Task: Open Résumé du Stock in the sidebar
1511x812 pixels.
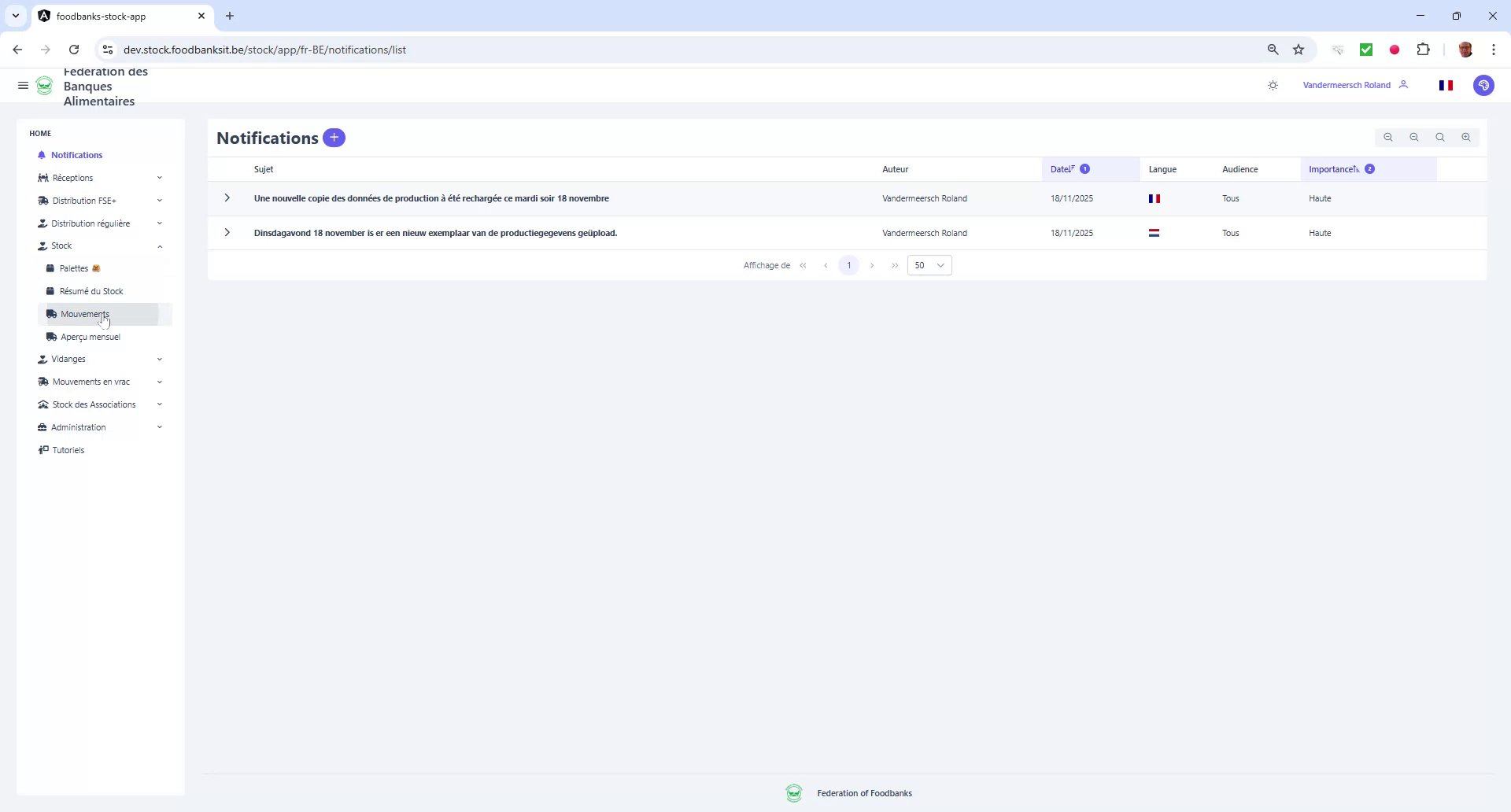Action: pyautogui.click(x=92, y=290)
